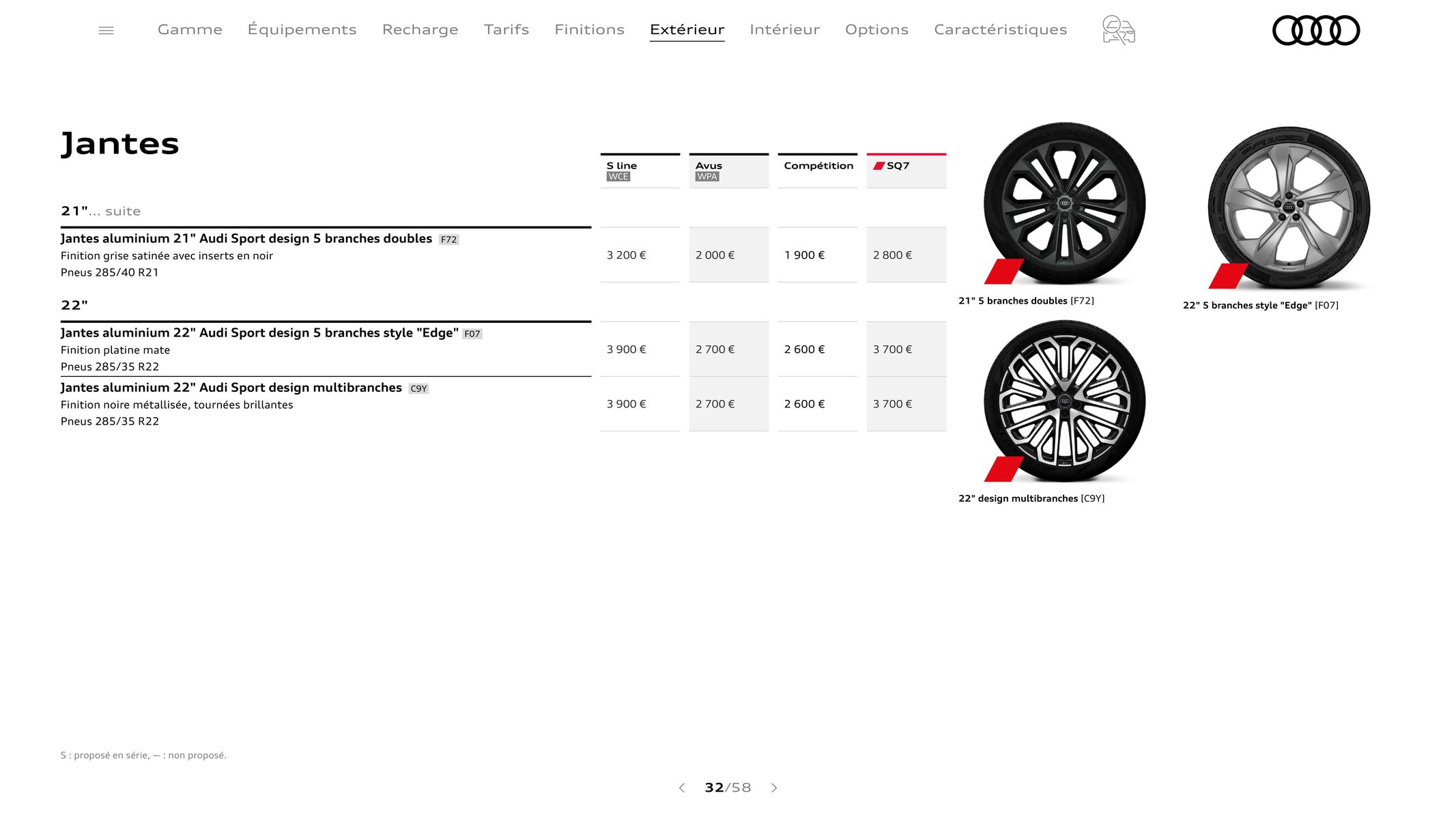Viewport: 1456px width, 819px height.
Task: Click "Finition noire métallisée, tournées brillantes" text
Action: 177,405
